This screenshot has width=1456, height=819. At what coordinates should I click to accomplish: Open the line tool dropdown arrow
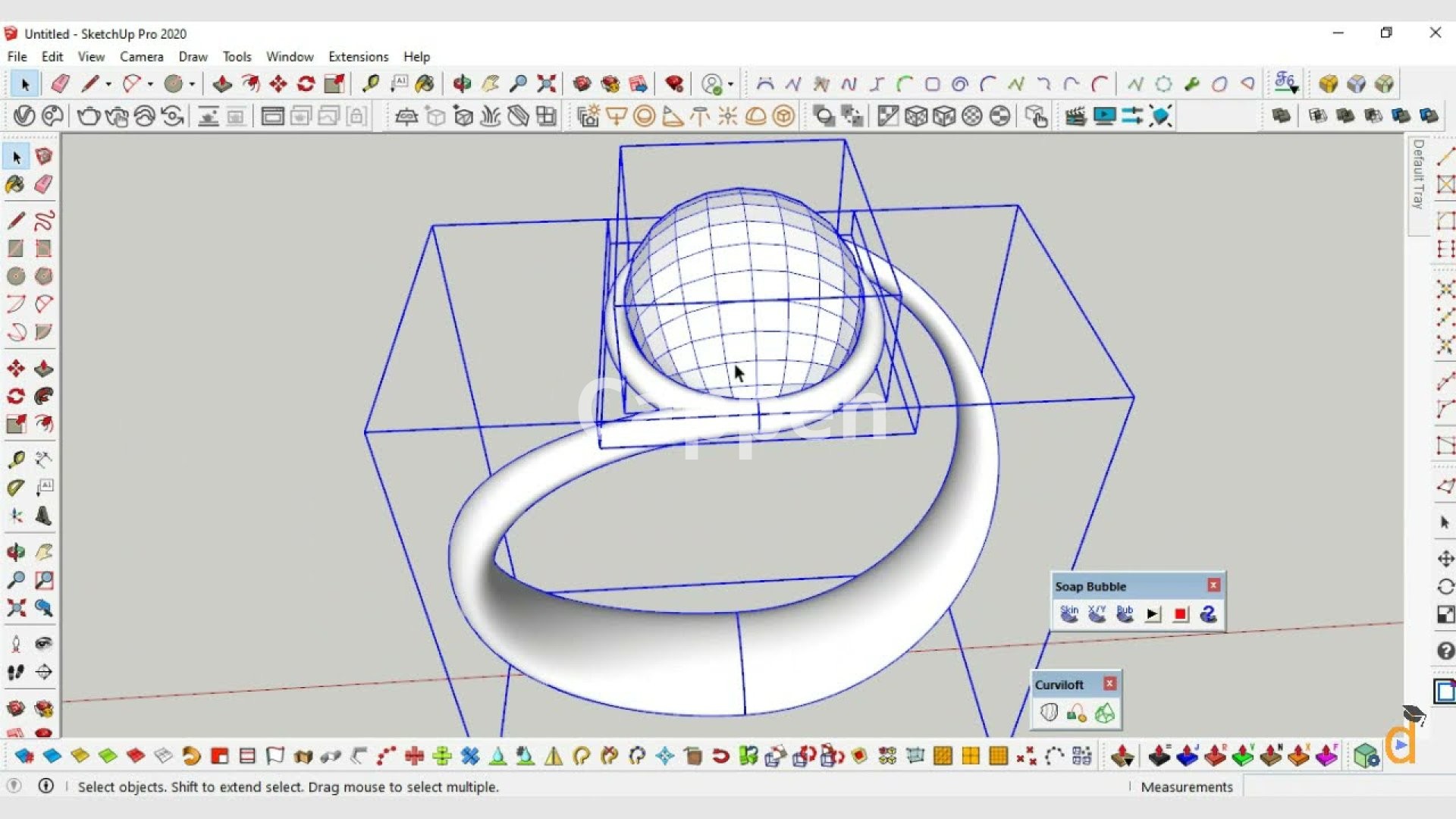[x=108, y=84]
